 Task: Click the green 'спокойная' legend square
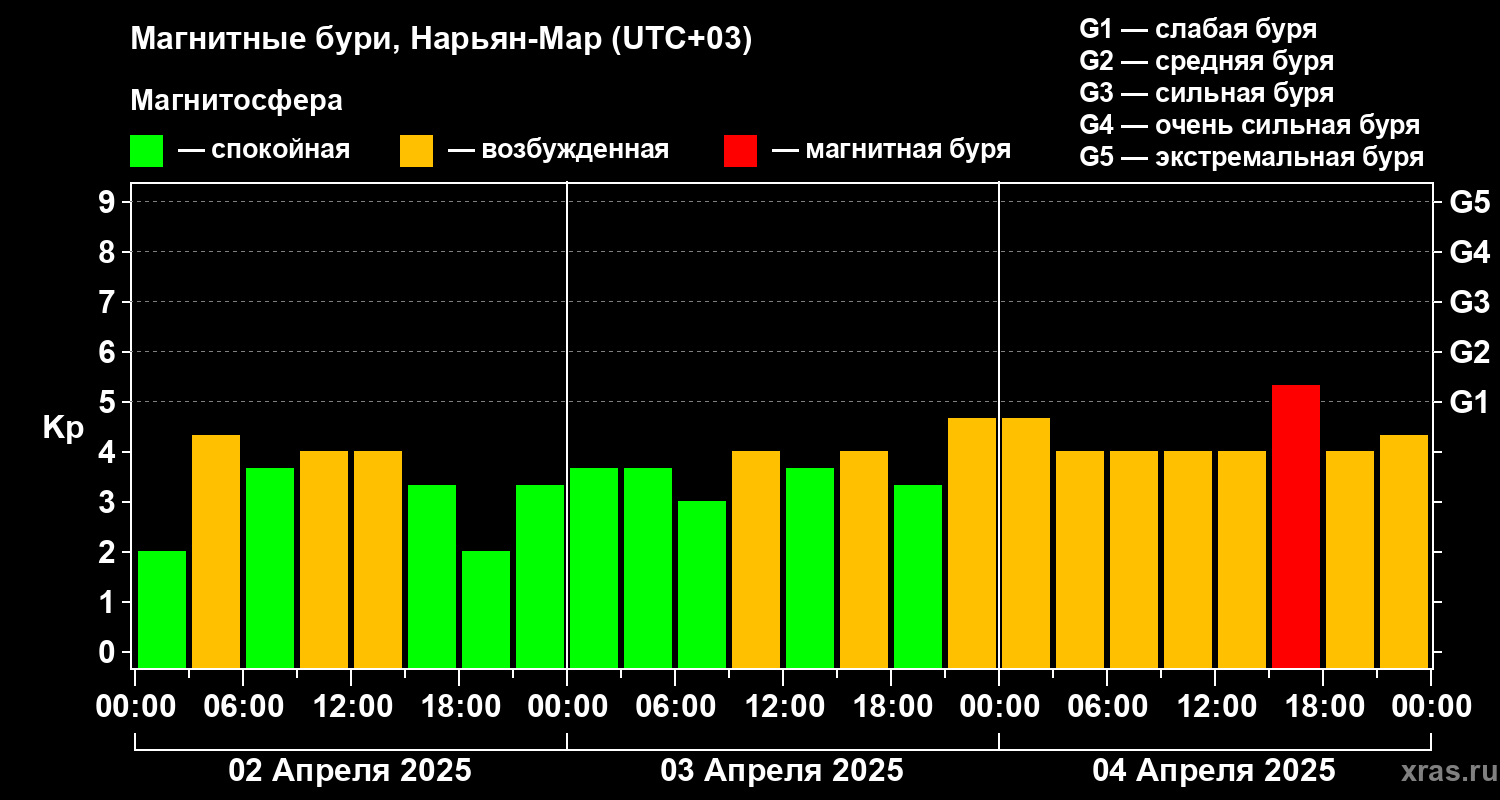click(147, 151)
